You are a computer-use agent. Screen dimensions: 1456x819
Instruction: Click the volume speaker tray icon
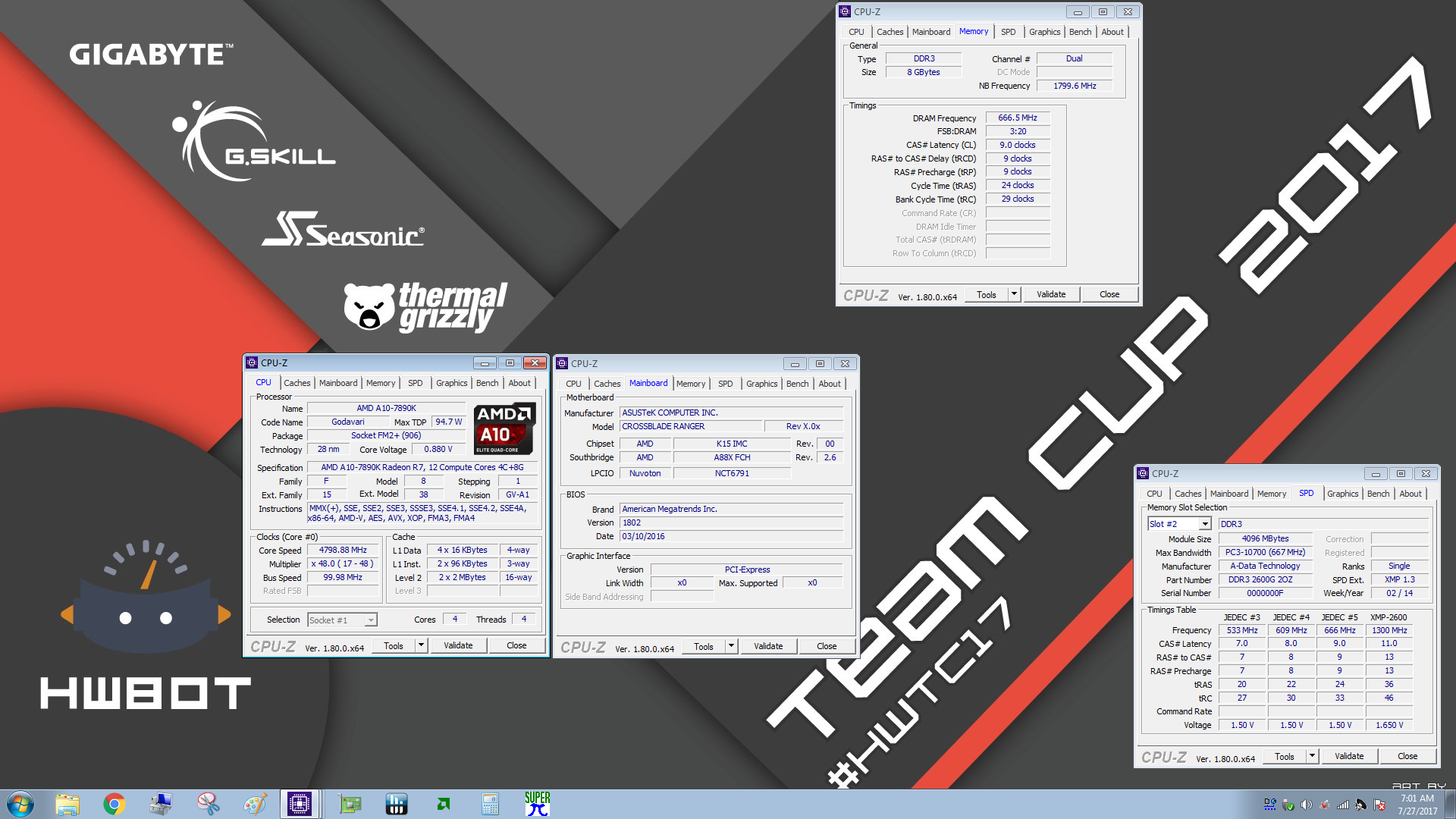click(x=1306, y=805)
